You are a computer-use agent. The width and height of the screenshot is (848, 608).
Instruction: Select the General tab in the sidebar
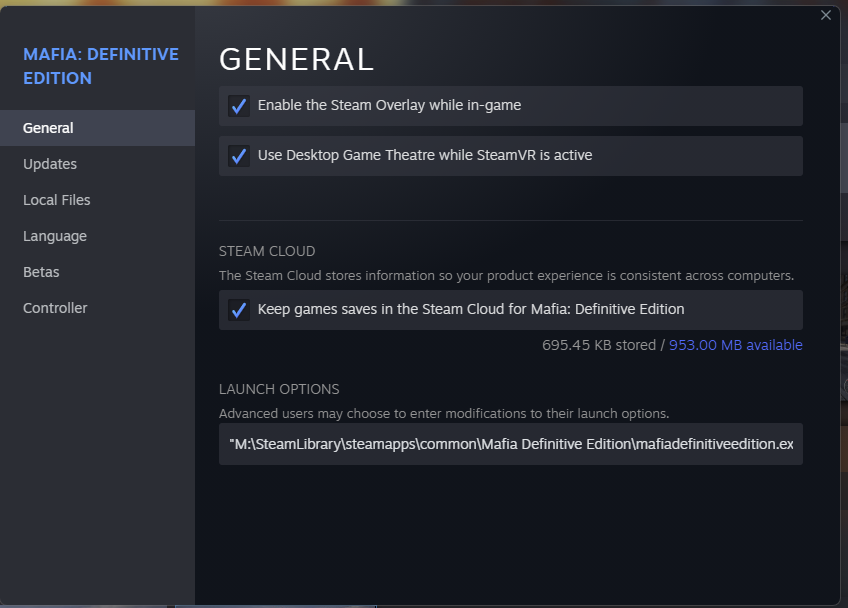(x=97, y=128)
